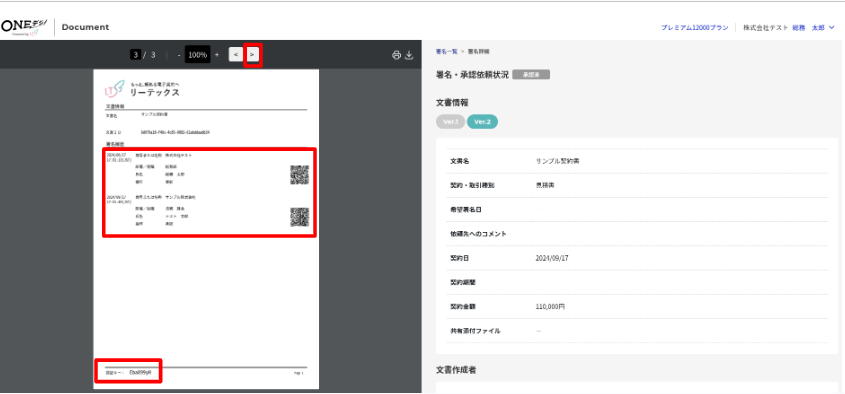This screenshot has height=394, width=845.
Task: Go to previous page with < button
Action: coord(236,54)
